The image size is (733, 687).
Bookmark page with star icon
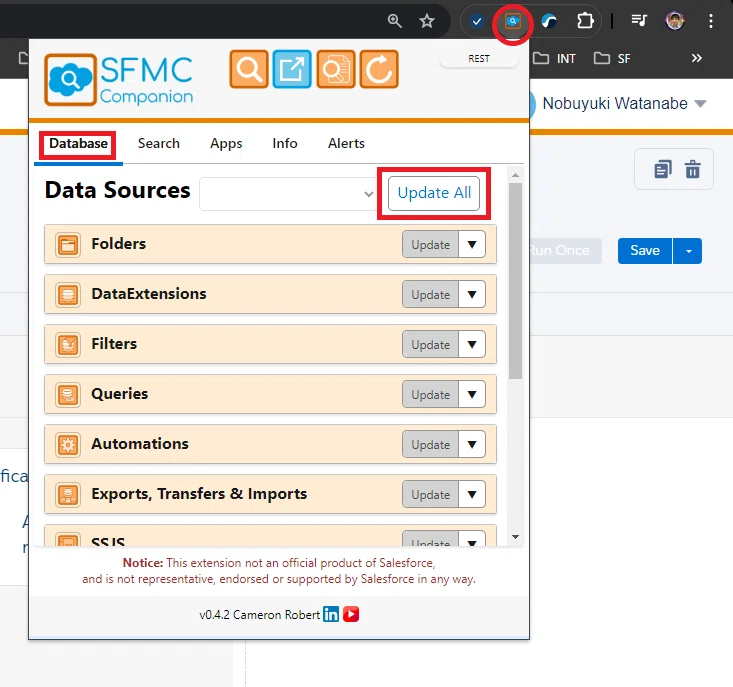coord(427,21)
